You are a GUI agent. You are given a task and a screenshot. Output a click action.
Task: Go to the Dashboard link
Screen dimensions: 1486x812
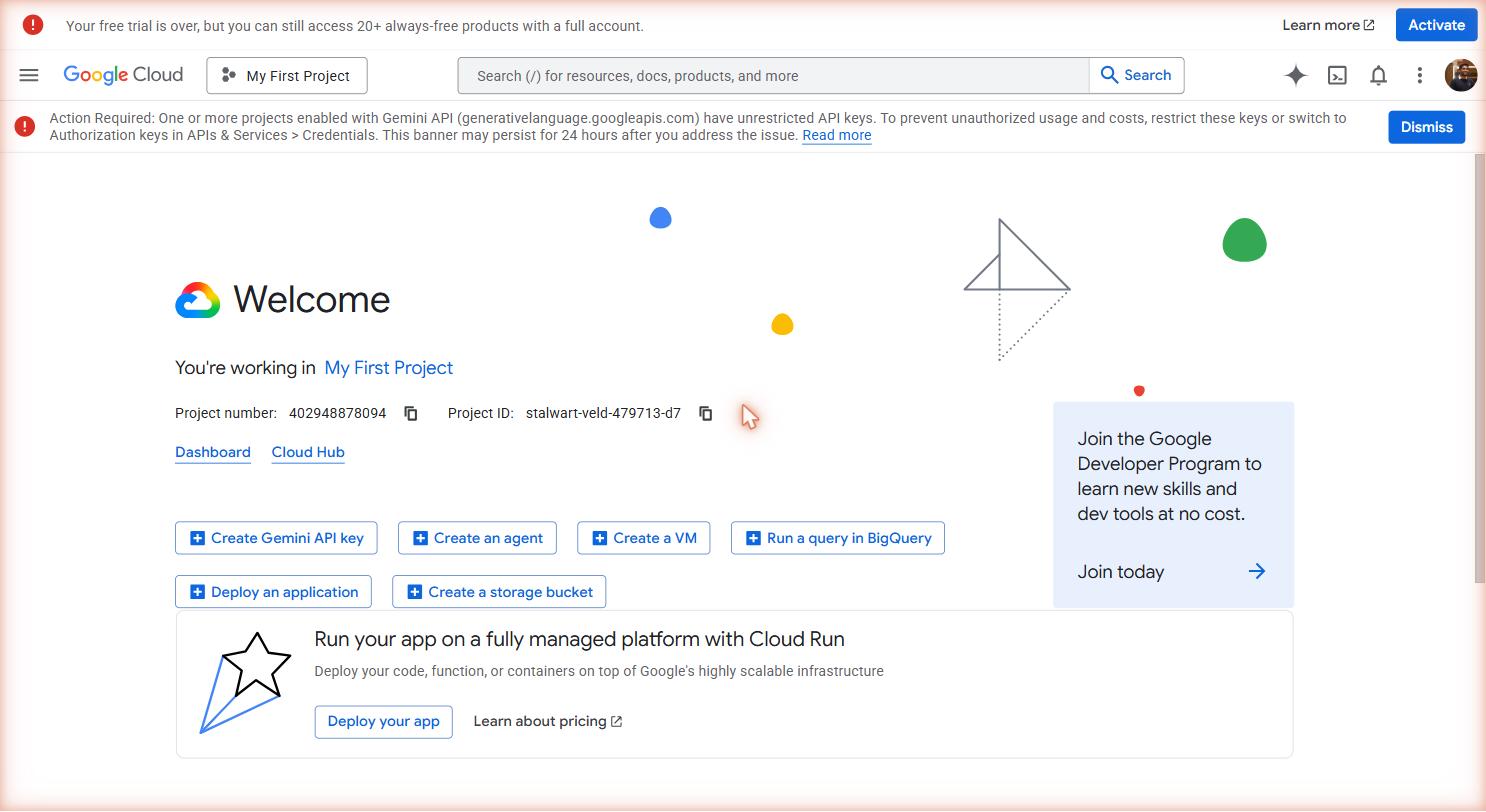(213, 452)
